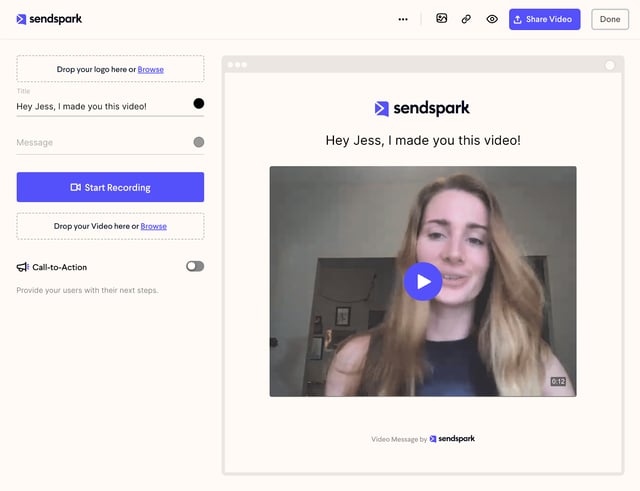The image size is (640, 491).
Task: Preview the video page with eye icon
Action: (x=492, y=19)
